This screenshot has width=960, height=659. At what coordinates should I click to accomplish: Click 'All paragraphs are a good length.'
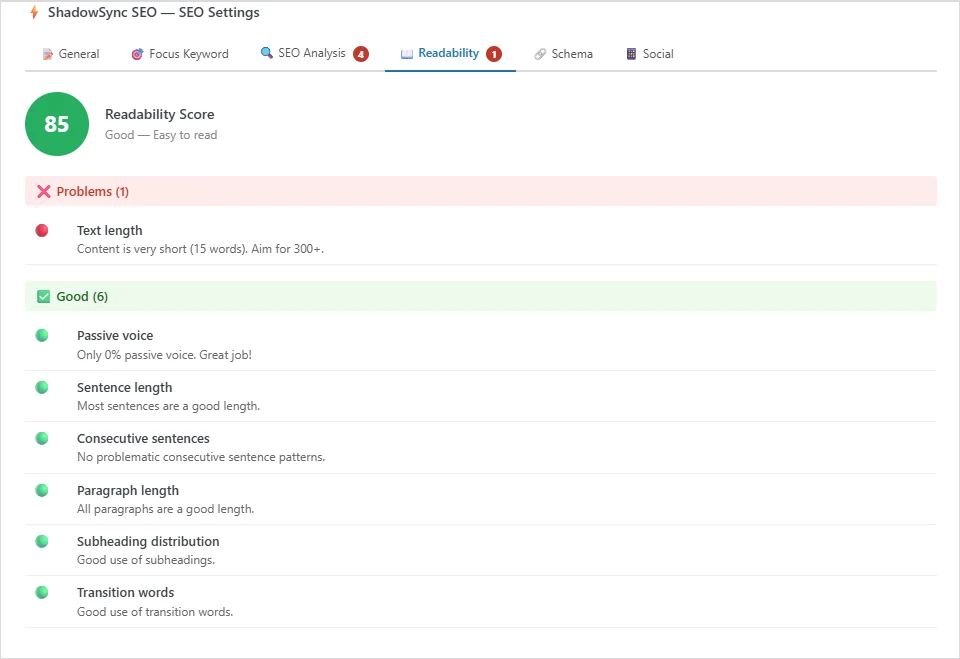pos(165,509)
